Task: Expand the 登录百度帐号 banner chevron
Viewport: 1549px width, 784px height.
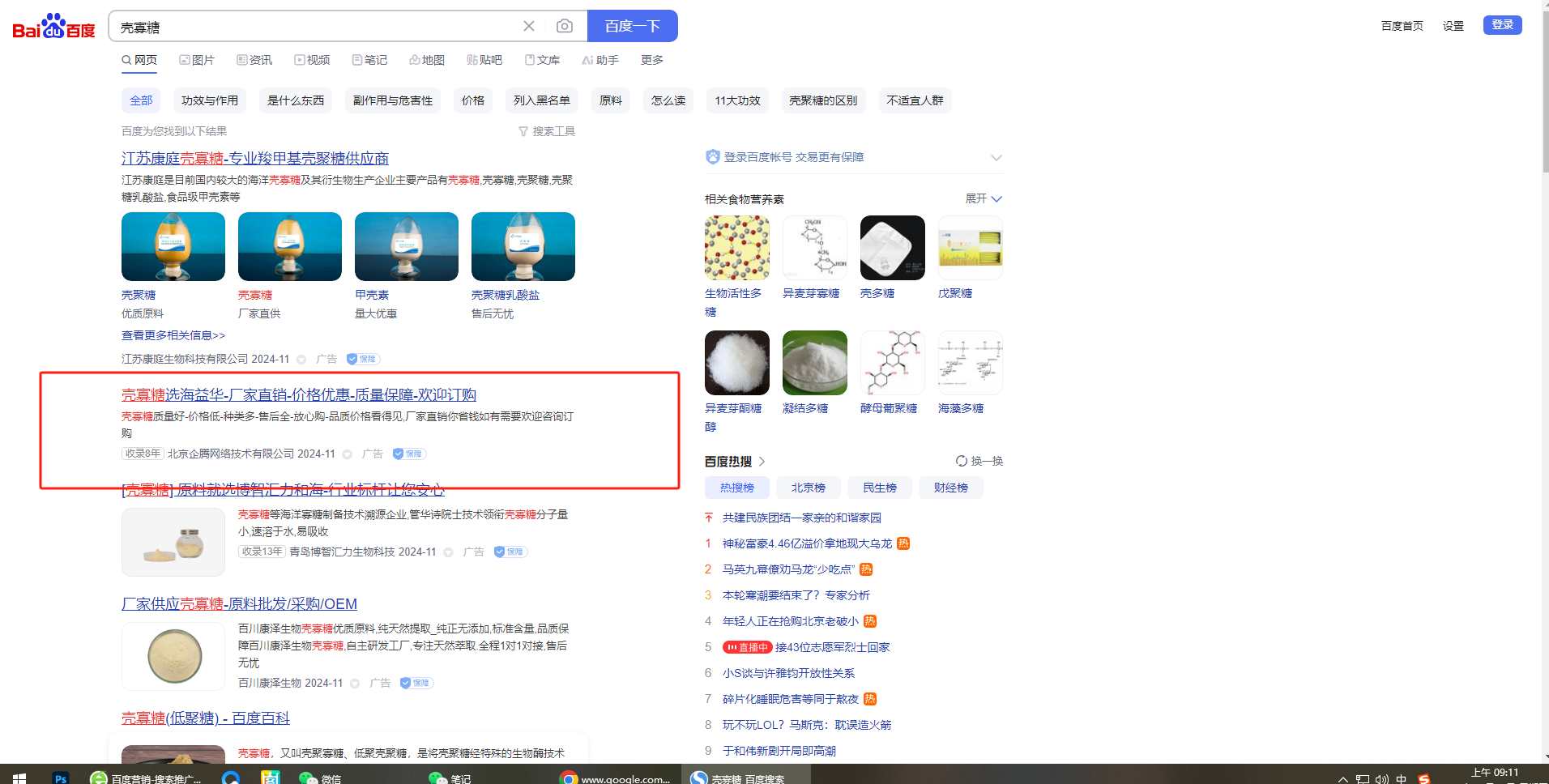Action: pyautogui.click(x=996, y=157)
